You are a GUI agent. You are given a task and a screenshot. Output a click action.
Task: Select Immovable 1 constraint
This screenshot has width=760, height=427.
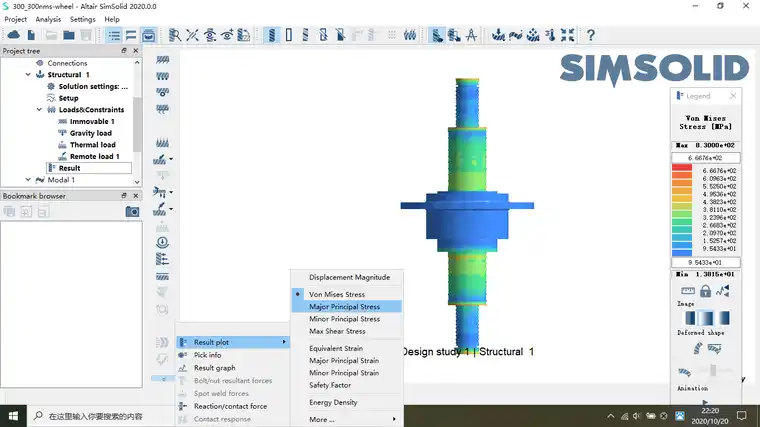tap(92, 122)
